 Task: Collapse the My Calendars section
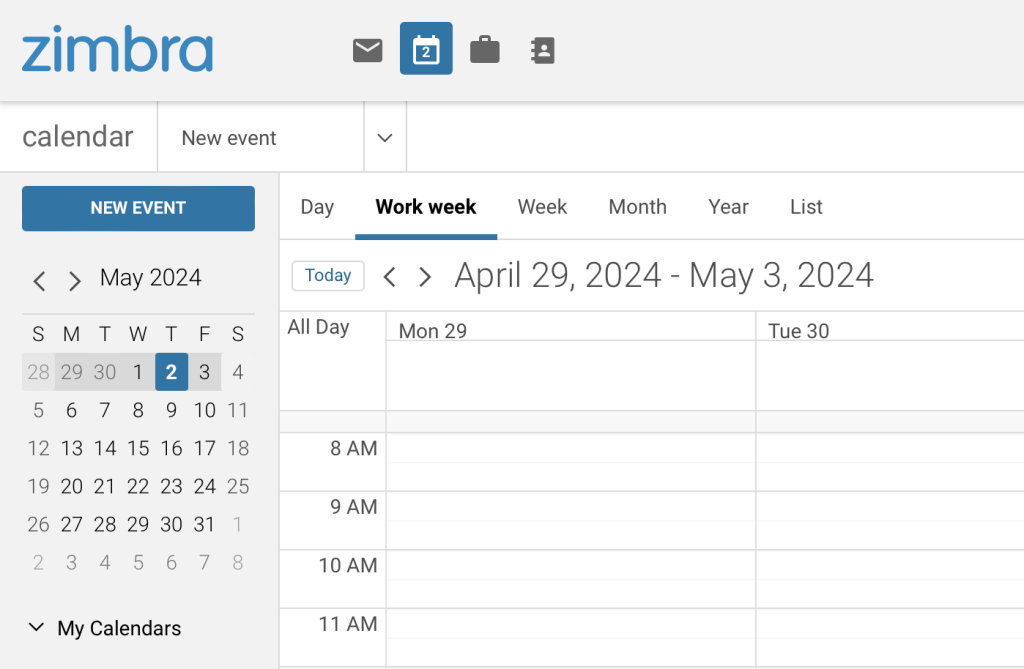(x=37, y=628)
